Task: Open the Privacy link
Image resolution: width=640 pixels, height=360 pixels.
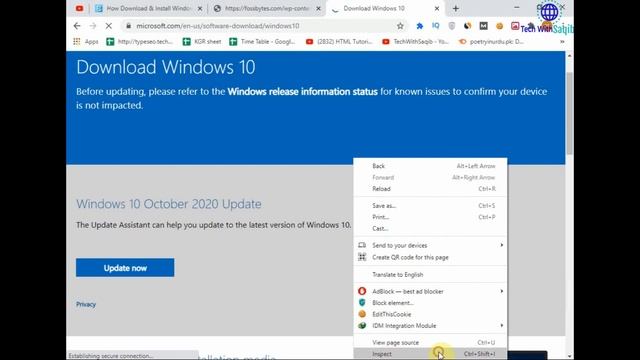Action: click(86, 304)
